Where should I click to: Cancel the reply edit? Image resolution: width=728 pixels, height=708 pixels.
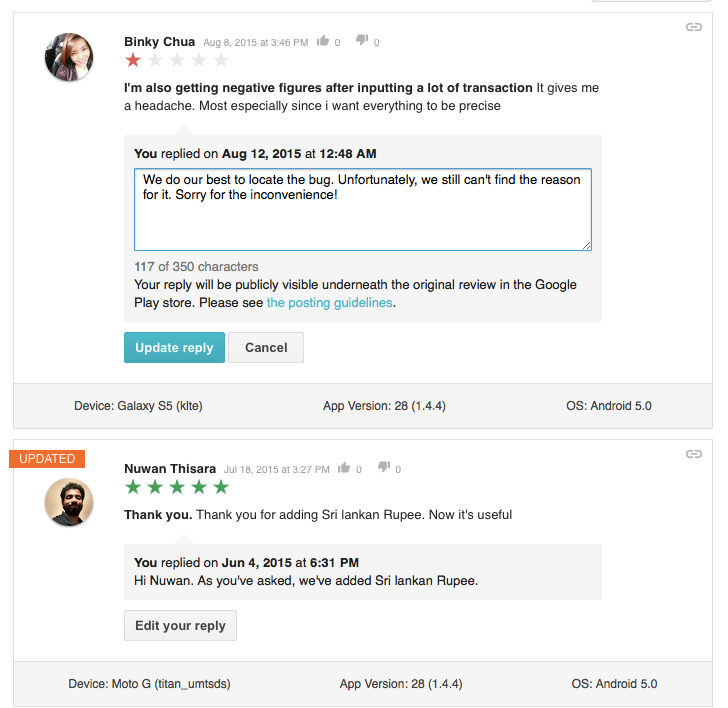pos(266,348)
